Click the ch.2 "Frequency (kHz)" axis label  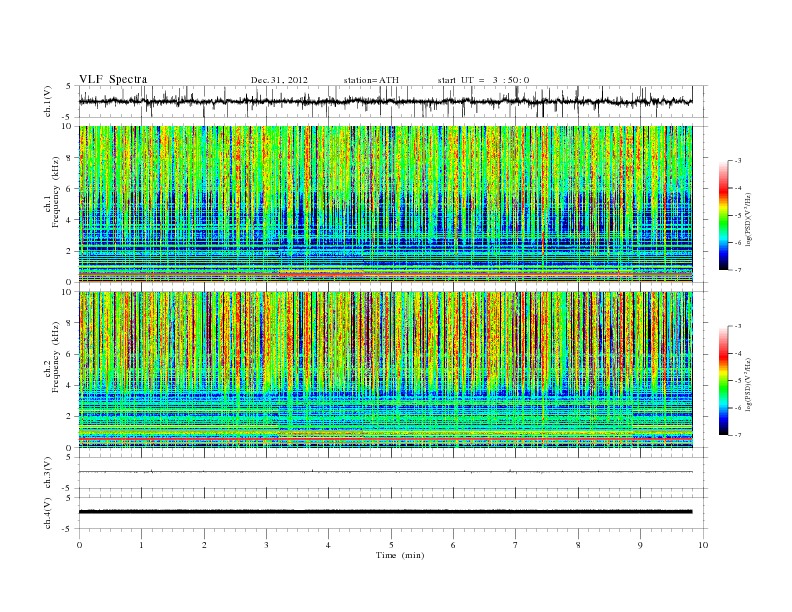[x=56, y=357]
